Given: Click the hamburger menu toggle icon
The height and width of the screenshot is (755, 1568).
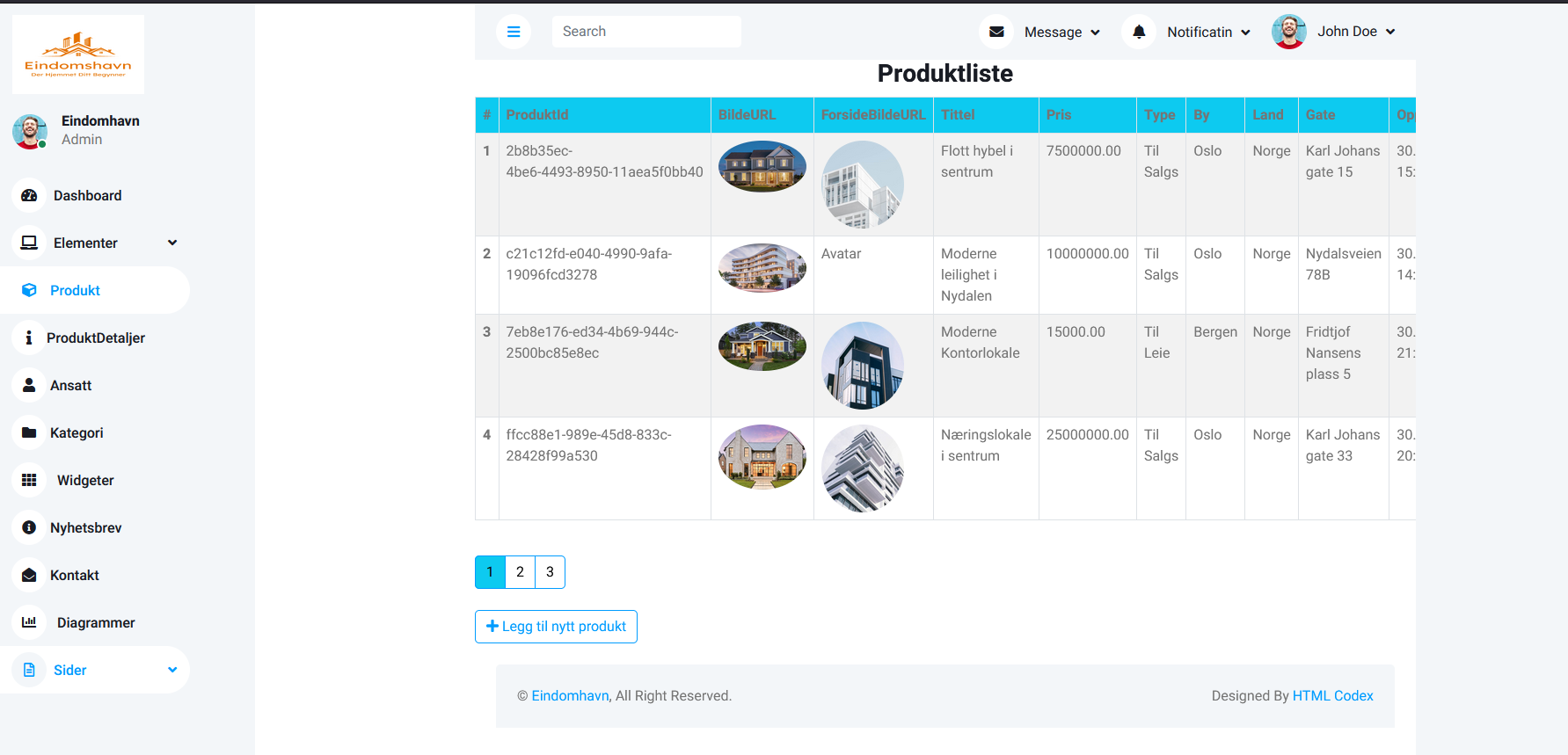Looking at the screenshot, I should (x=514, y=32).
